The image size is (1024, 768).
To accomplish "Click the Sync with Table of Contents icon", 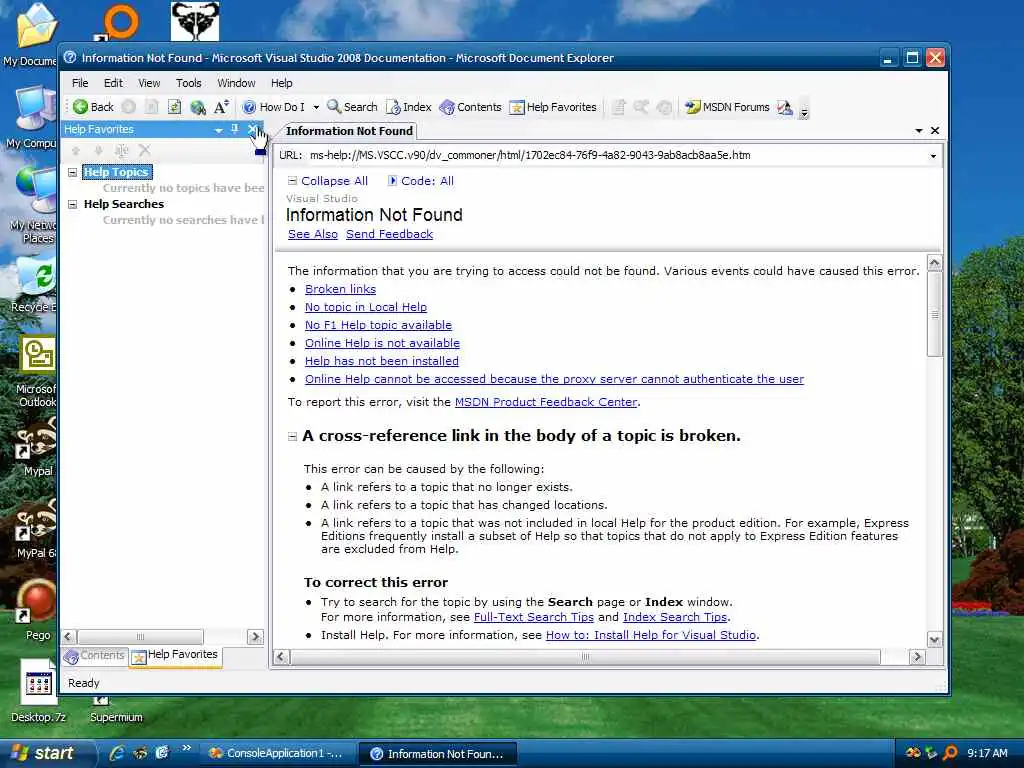I will (664, 107).
